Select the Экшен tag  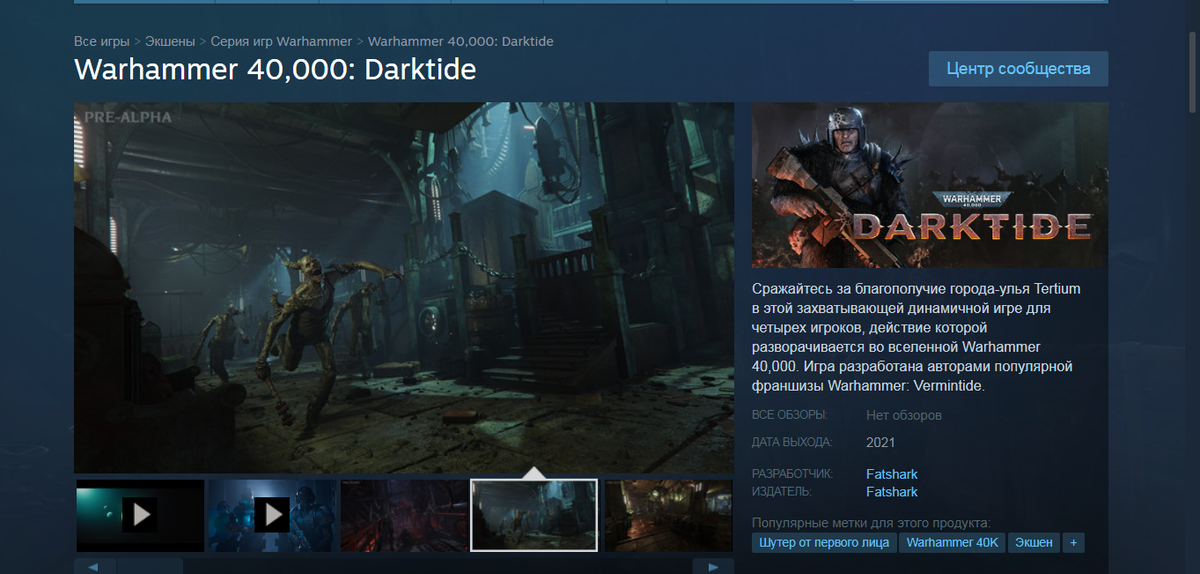(x=1034, y=542)
